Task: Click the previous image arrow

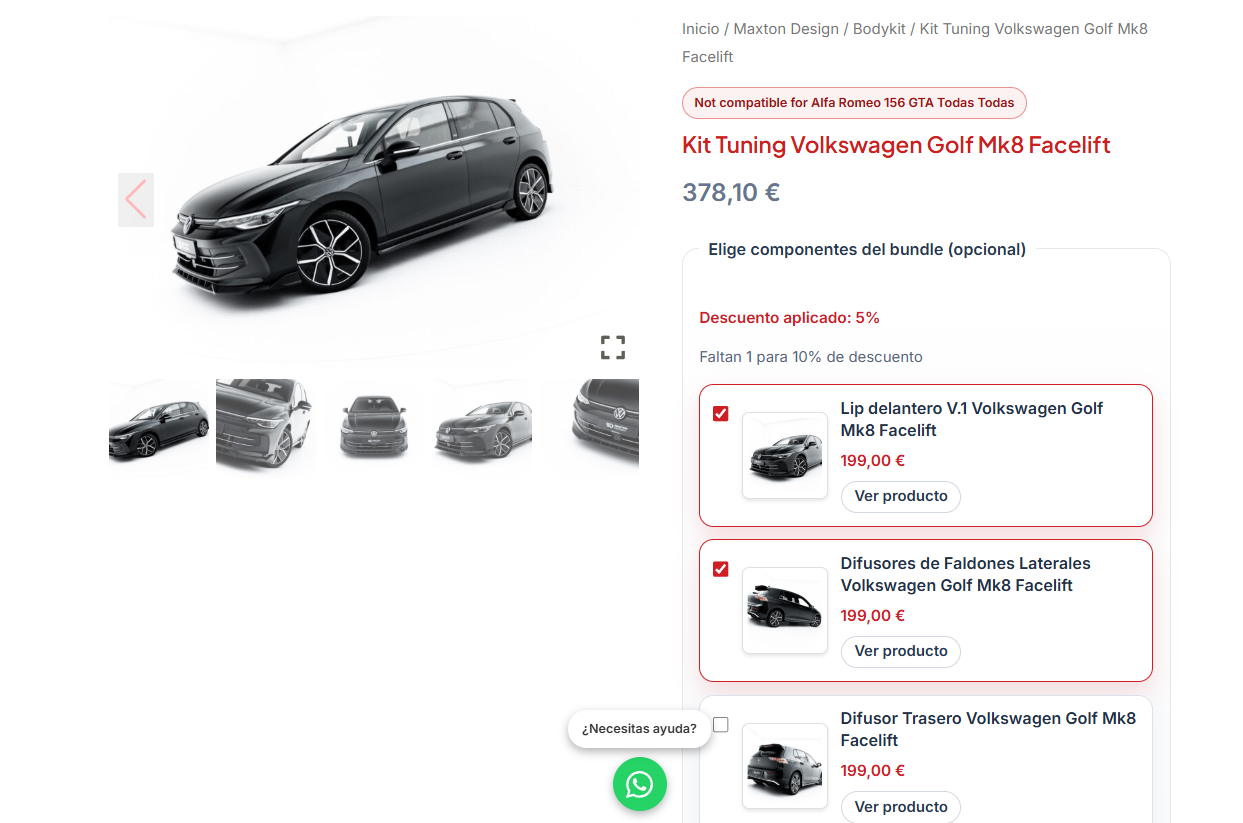Action: 136,199
